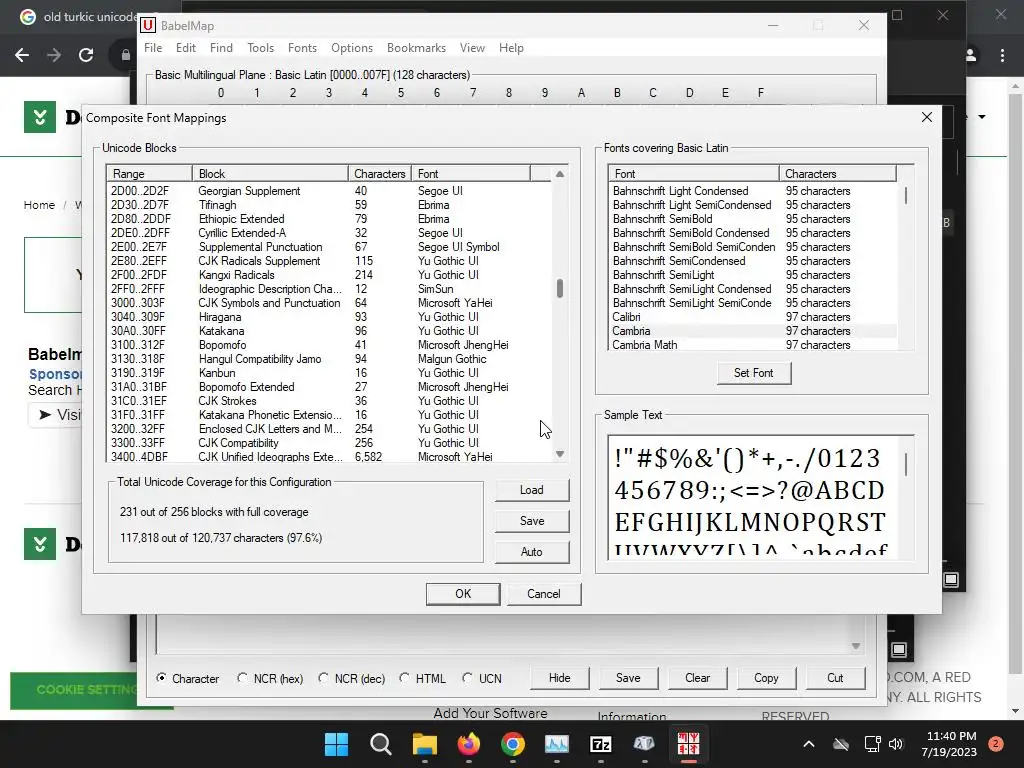
Task: Open BabelMap Edit menu
Action: pyautogui.click(x=185, y=48)
